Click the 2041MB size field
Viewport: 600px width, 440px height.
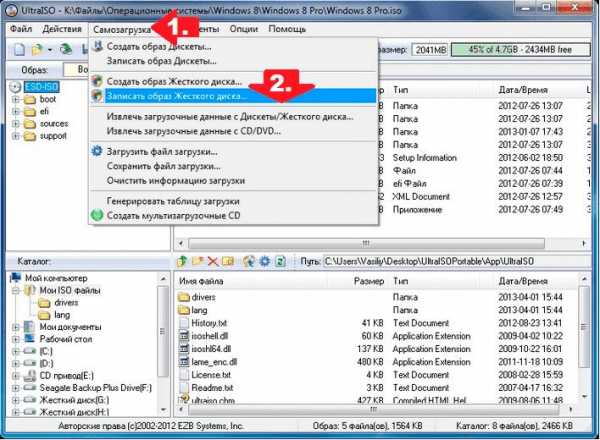(x=431, y=49)
